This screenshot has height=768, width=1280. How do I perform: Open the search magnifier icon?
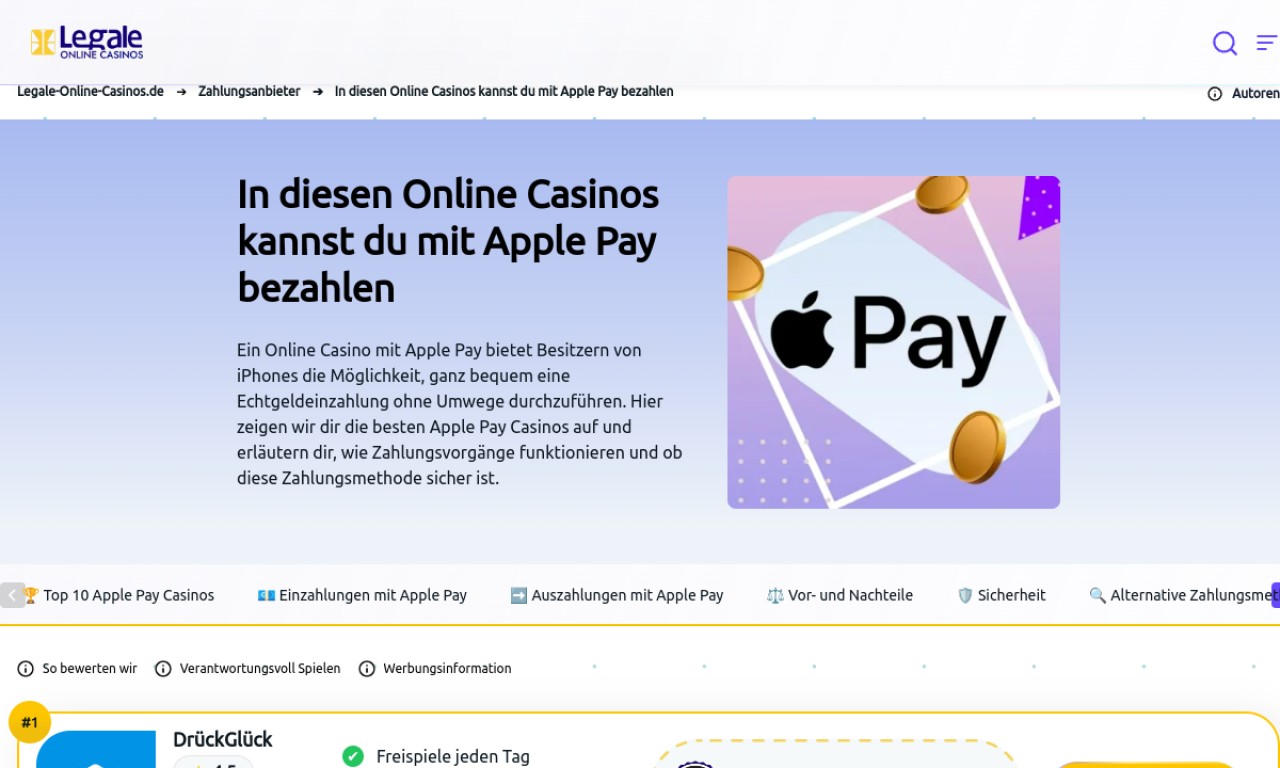click(1225, 43)
